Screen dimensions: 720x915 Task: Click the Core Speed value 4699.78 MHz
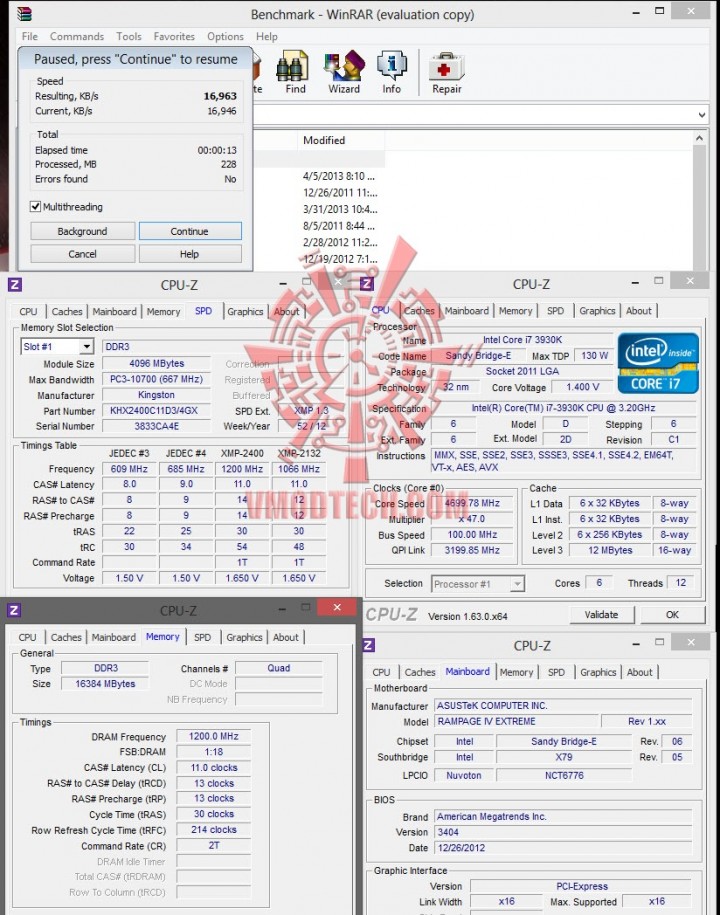[x=473, y=503]
